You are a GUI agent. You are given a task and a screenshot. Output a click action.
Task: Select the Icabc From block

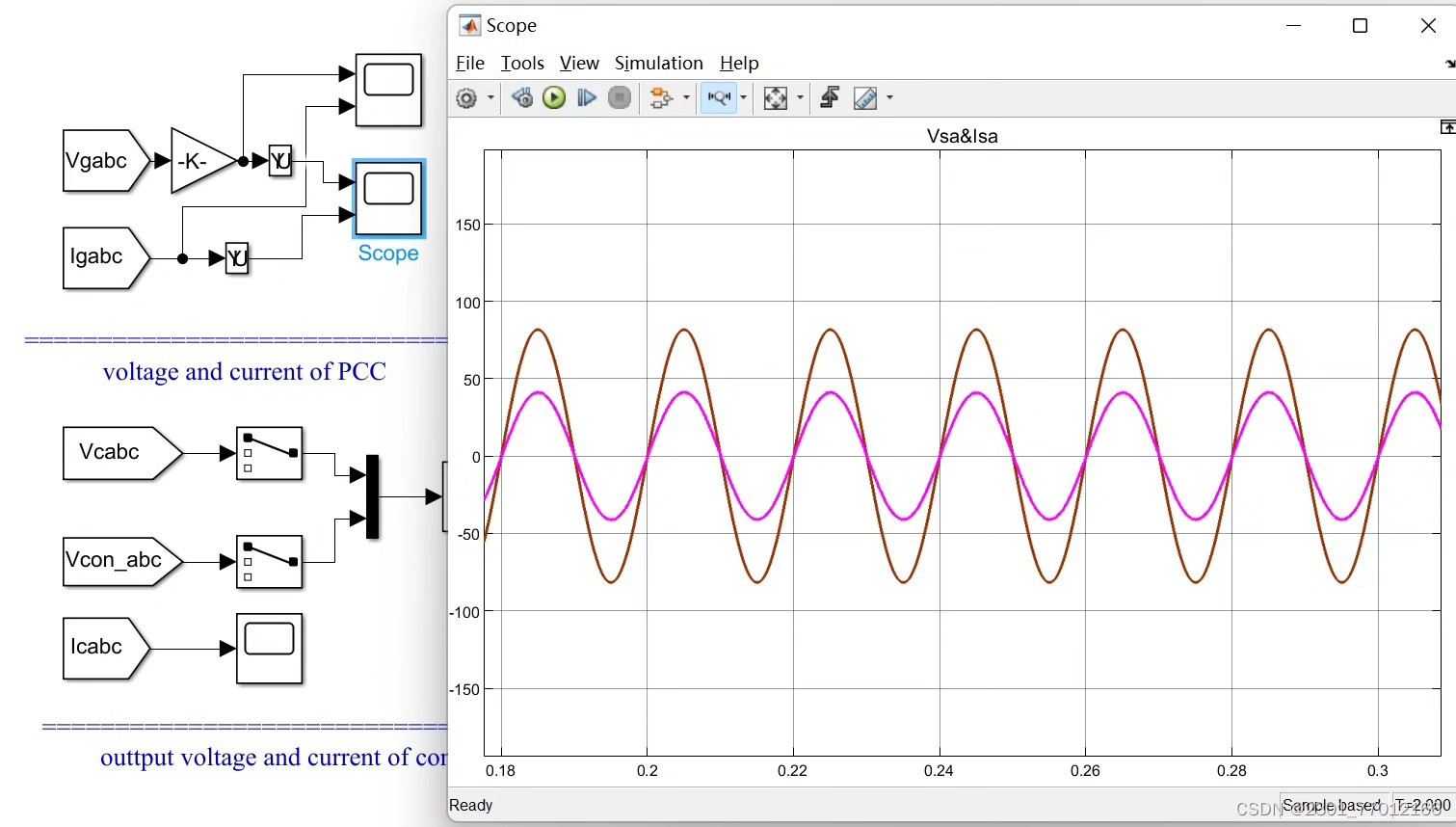(x=107, y=649)
